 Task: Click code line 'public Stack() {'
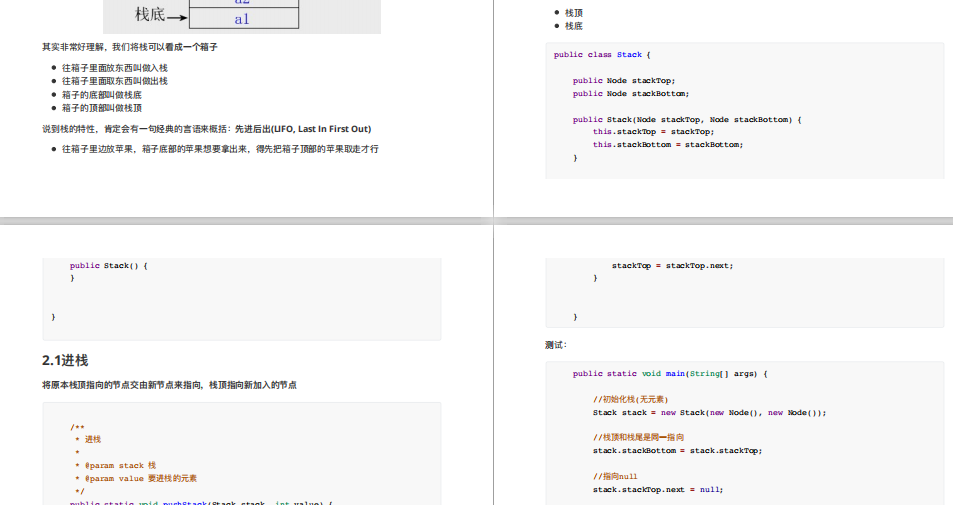[108, 266]
